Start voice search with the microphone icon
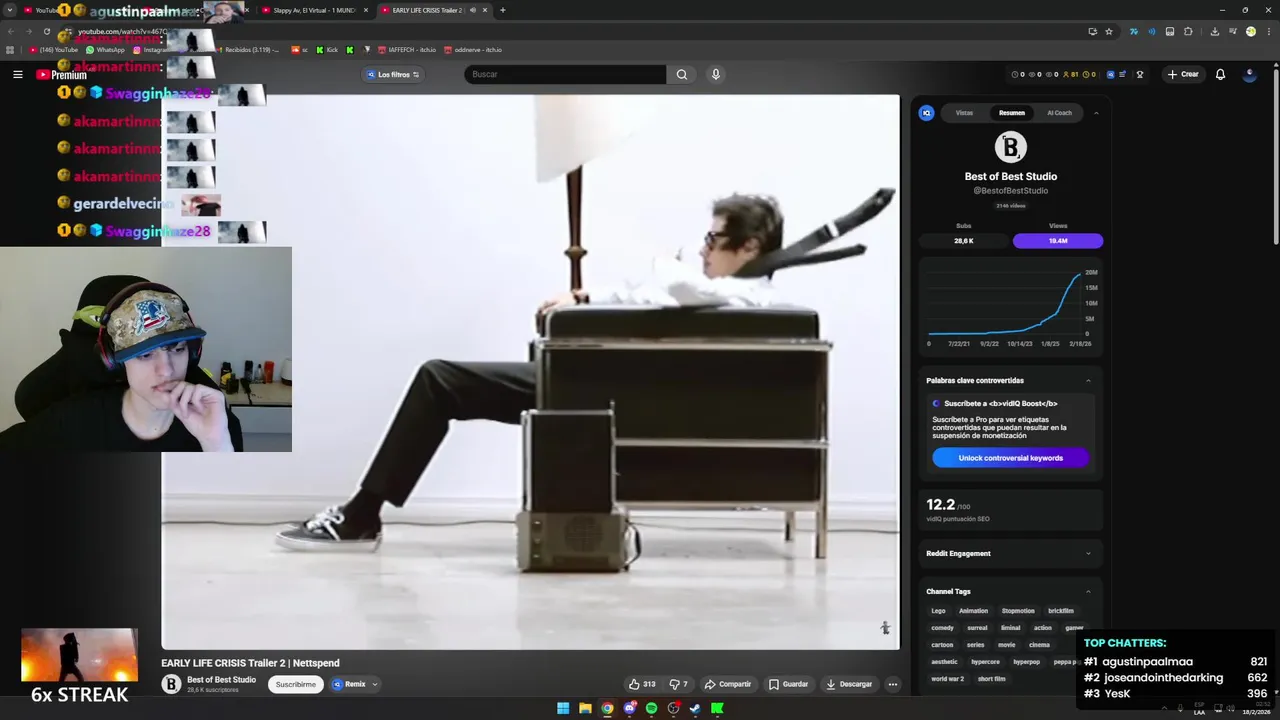The height and width of the screenshot is (720, 1280). (x=715, y=74)
